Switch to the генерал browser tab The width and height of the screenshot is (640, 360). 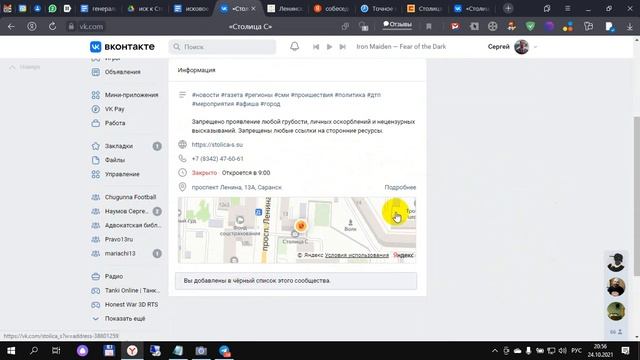98,9
